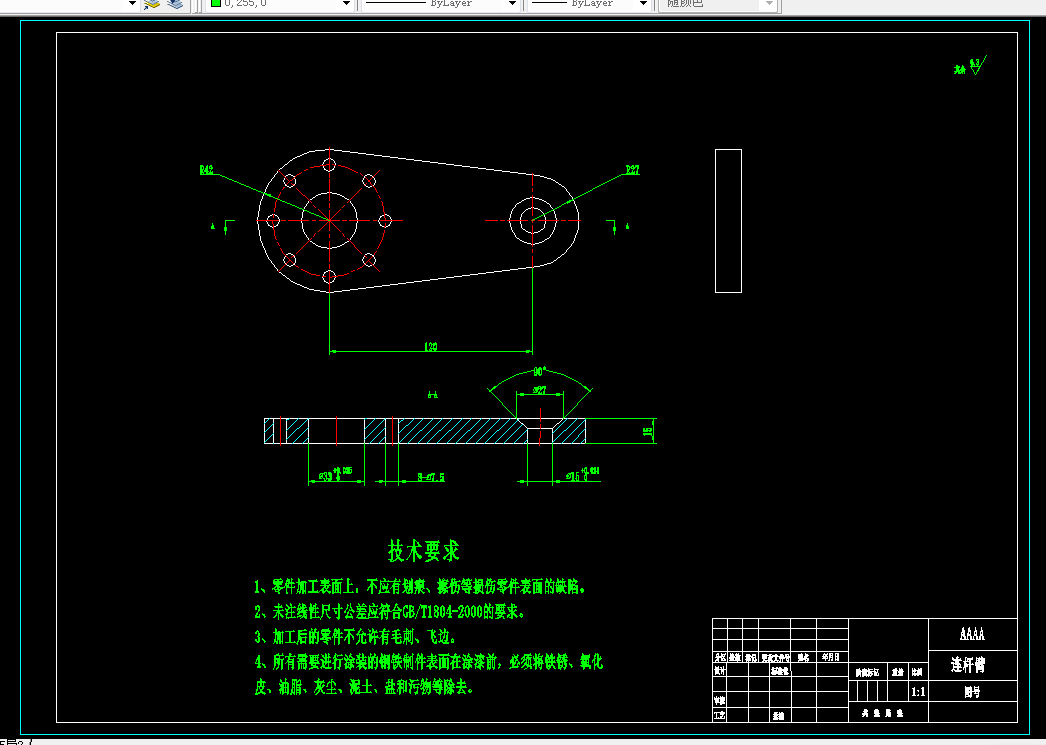Viewport: 1046px width, 745px height.
Task: Select the 年月日 date cell
Action: tap(831, 658)
